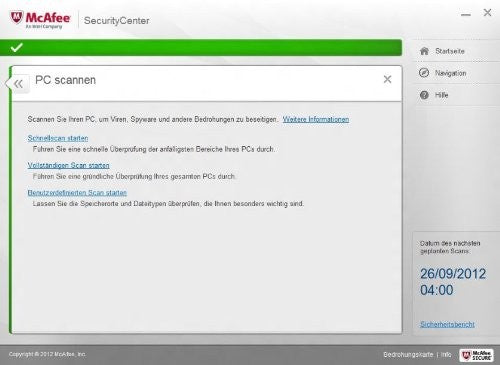Screen dimensions: 500x365
Task: Click the Hilfe question mark icon
Action: (x=424, y=95)
